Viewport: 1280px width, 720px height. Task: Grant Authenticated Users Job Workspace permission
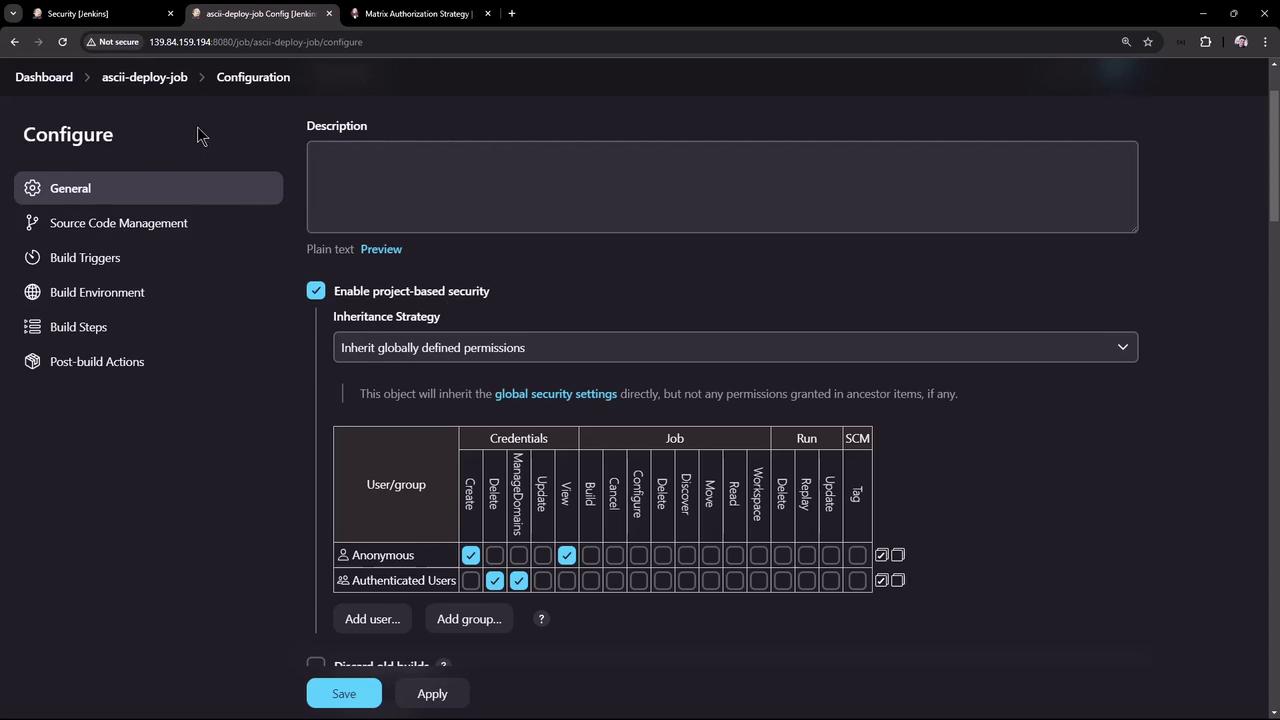pos(759,580)
